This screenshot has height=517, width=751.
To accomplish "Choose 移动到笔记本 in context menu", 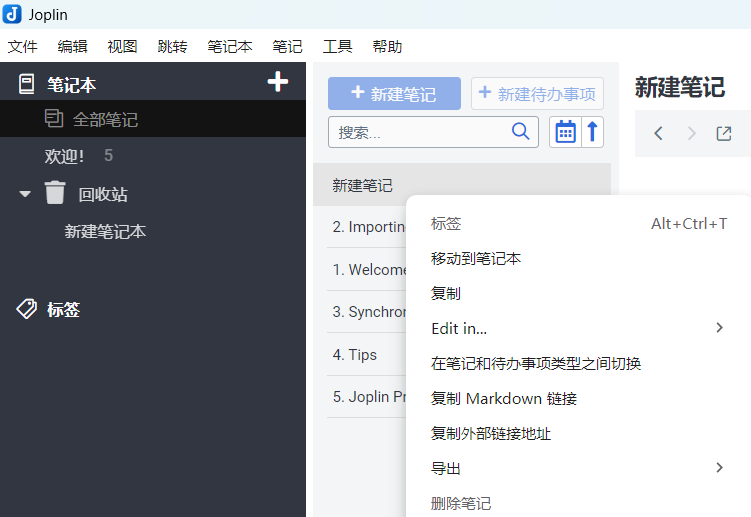I will tap(579, 258).
